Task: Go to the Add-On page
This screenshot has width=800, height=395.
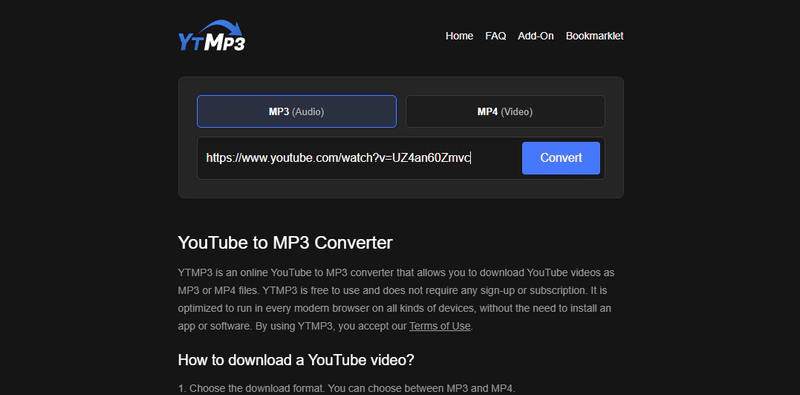Action: 536,36
